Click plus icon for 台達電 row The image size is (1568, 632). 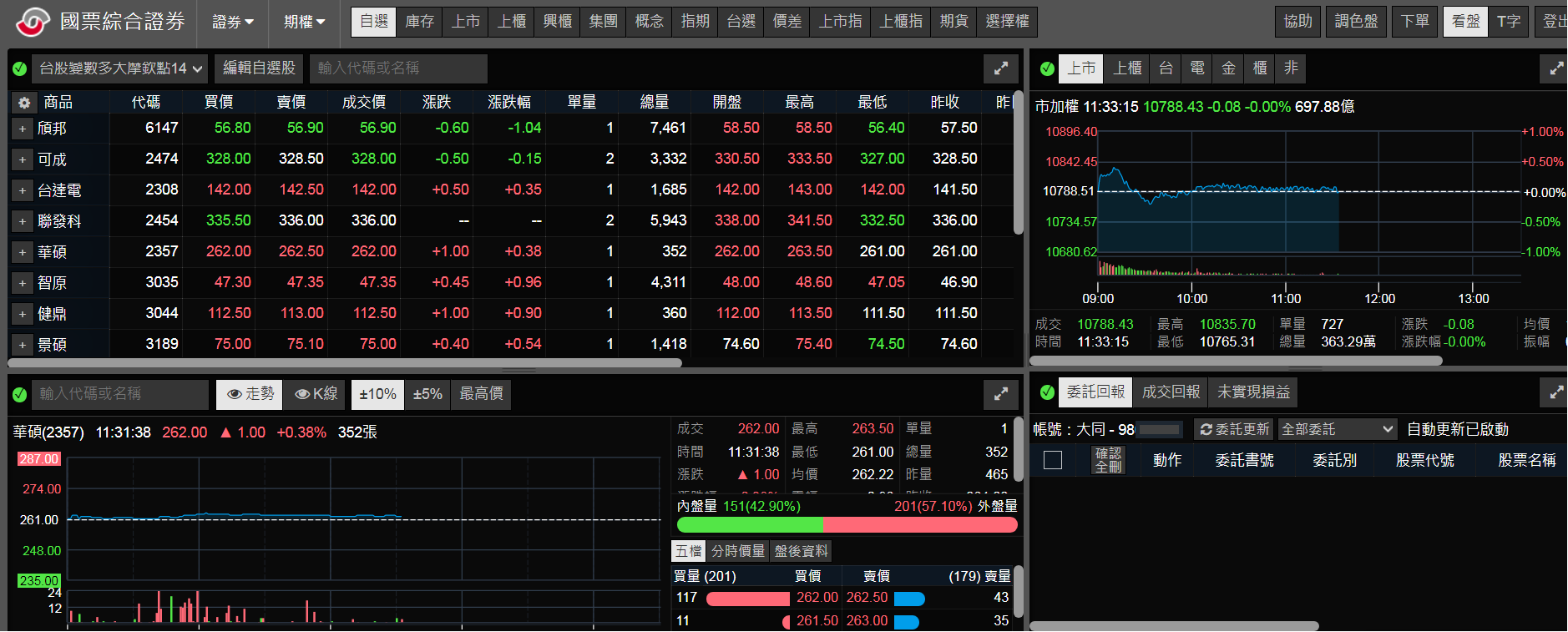coord(23,190)
